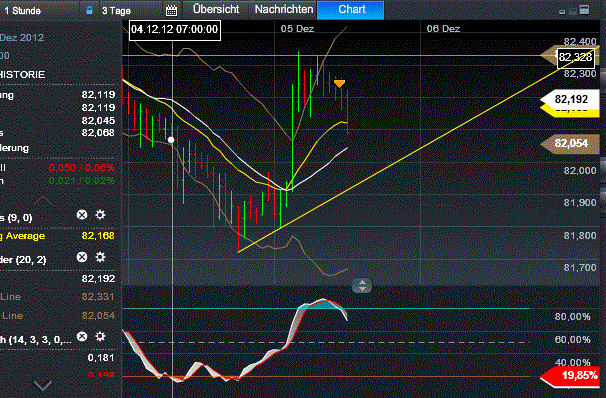Screen dimensions: 606x398
Task: Open settings gear for Stochastic (14, 3, 3)
Action: 100,337
